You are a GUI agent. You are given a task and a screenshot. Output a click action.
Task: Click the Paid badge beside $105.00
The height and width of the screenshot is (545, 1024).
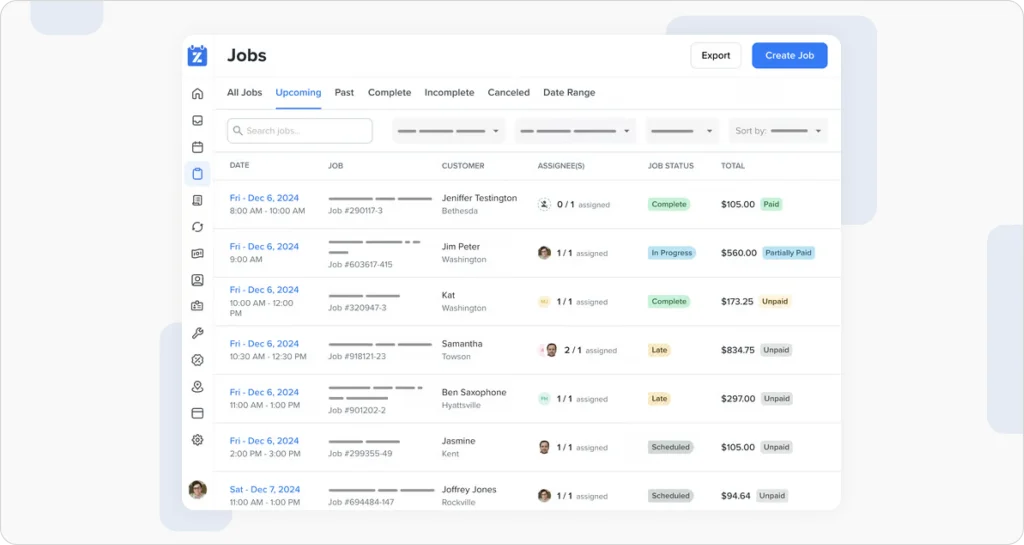pyautogui.click(x=771, y=204)
